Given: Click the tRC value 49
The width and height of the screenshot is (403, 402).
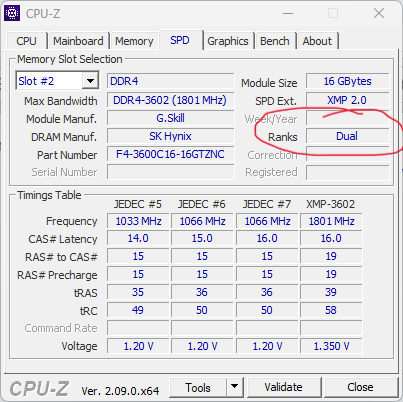Looking at the screenshot, I should tap(138, 310).
